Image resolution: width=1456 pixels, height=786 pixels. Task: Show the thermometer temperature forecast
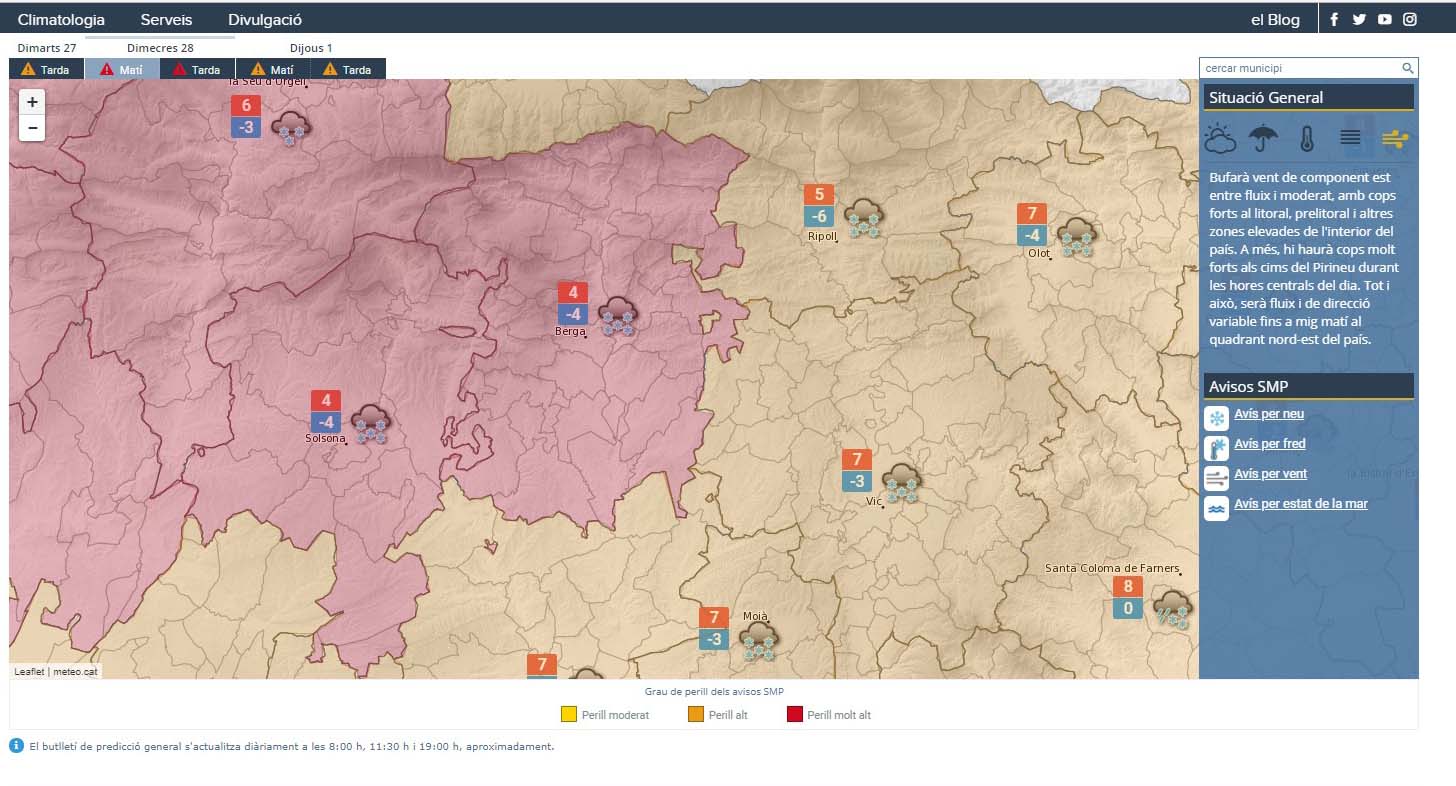coord(1306,138)
